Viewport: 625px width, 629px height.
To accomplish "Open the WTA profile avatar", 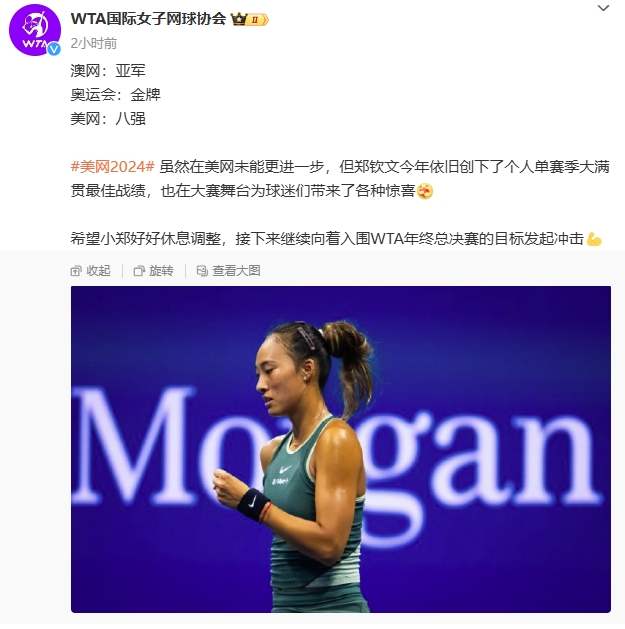I will click(34, 30).
